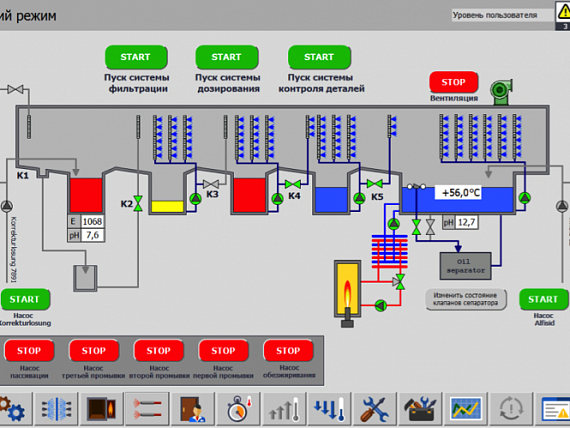This screenshot has width=570, height=428.
Task: Open the drying oven screen icon
Action: (102, 409)
